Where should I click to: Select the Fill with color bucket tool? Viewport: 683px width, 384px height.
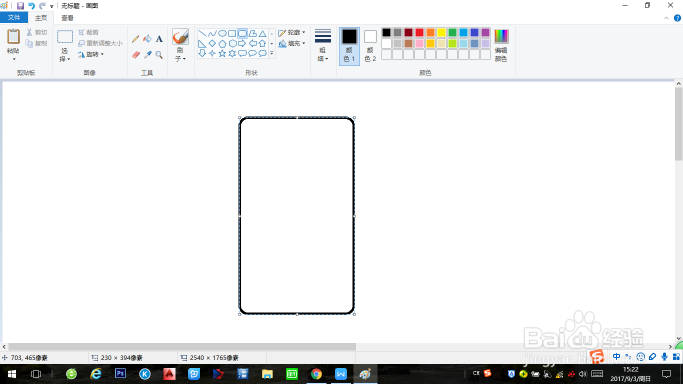pos(147,39)
